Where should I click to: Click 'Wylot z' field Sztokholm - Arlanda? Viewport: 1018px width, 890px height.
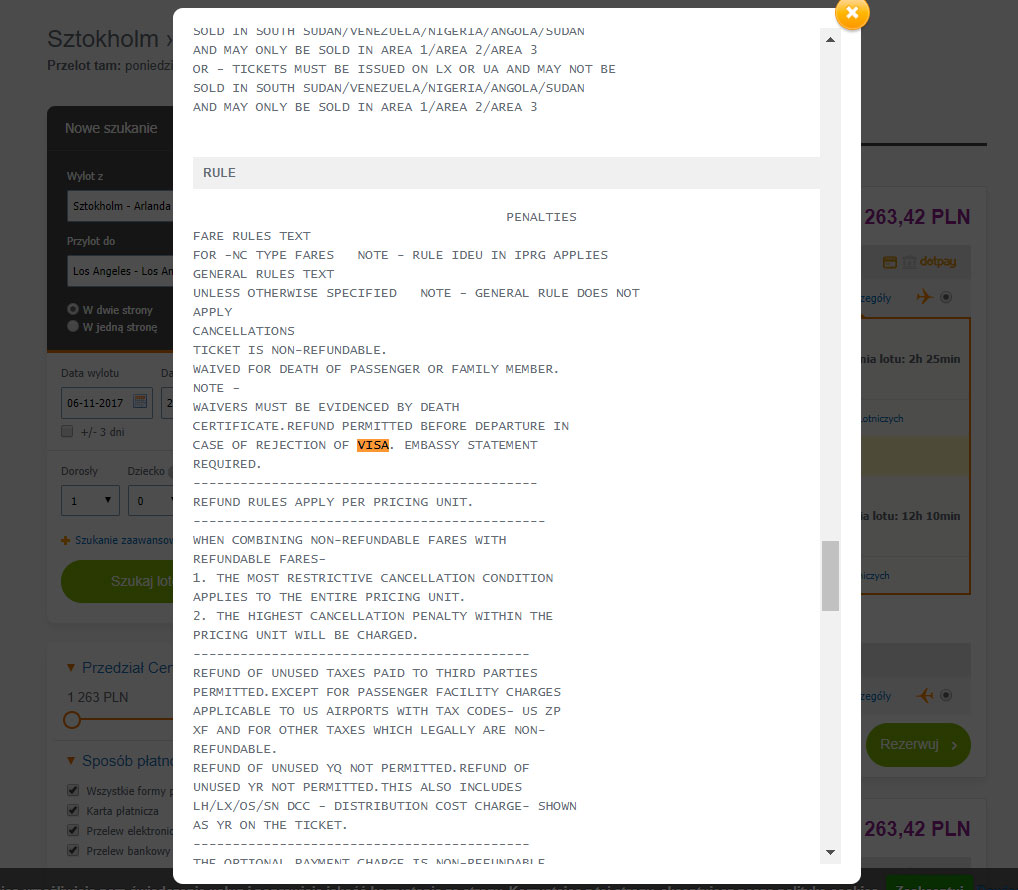pyautogui.click(x=120, y=206)
